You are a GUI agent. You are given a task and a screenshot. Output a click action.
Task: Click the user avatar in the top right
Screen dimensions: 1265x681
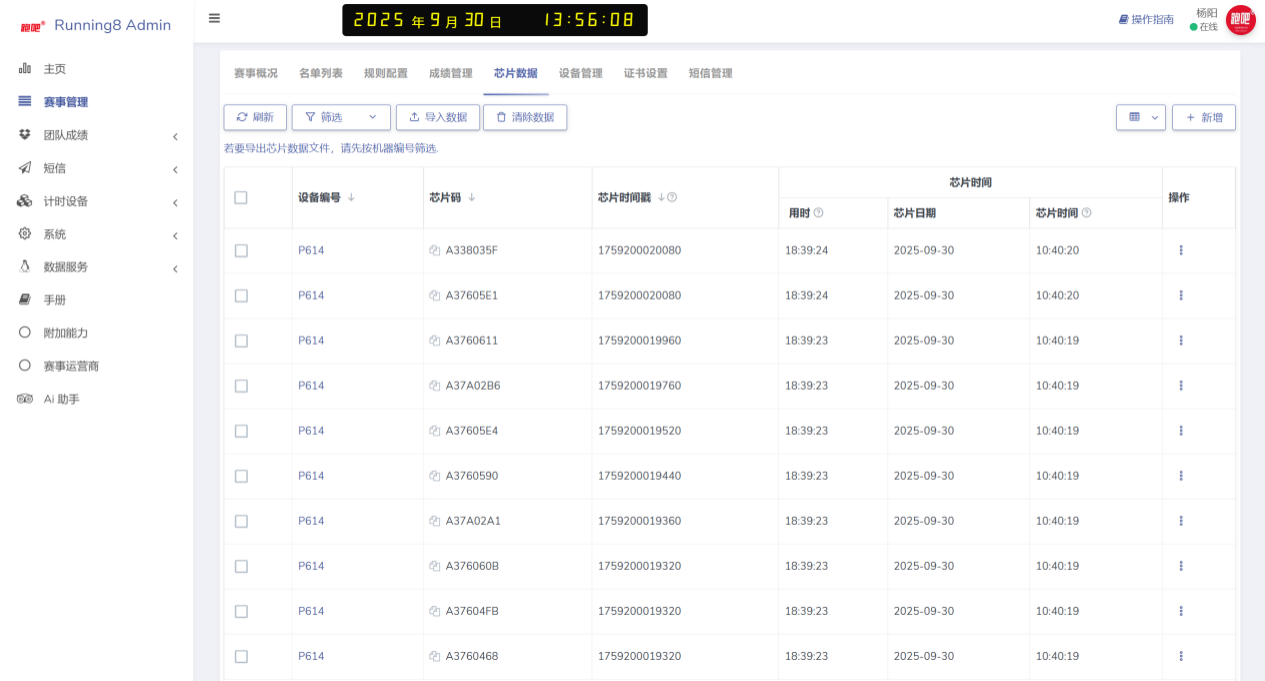1240,20
